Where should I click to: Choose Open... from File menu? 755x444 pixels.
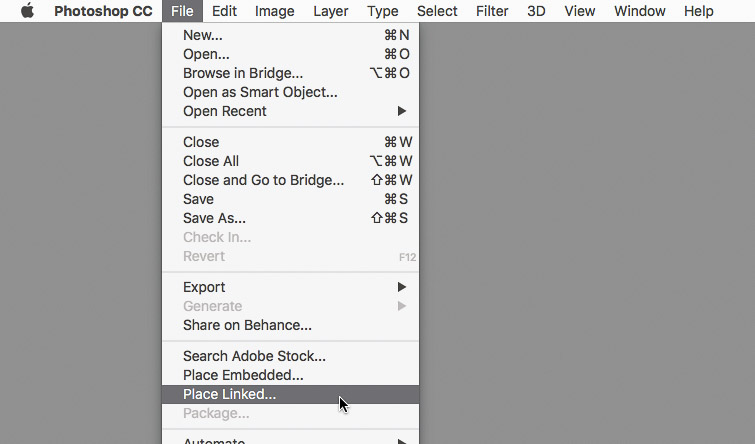[291, 54]
